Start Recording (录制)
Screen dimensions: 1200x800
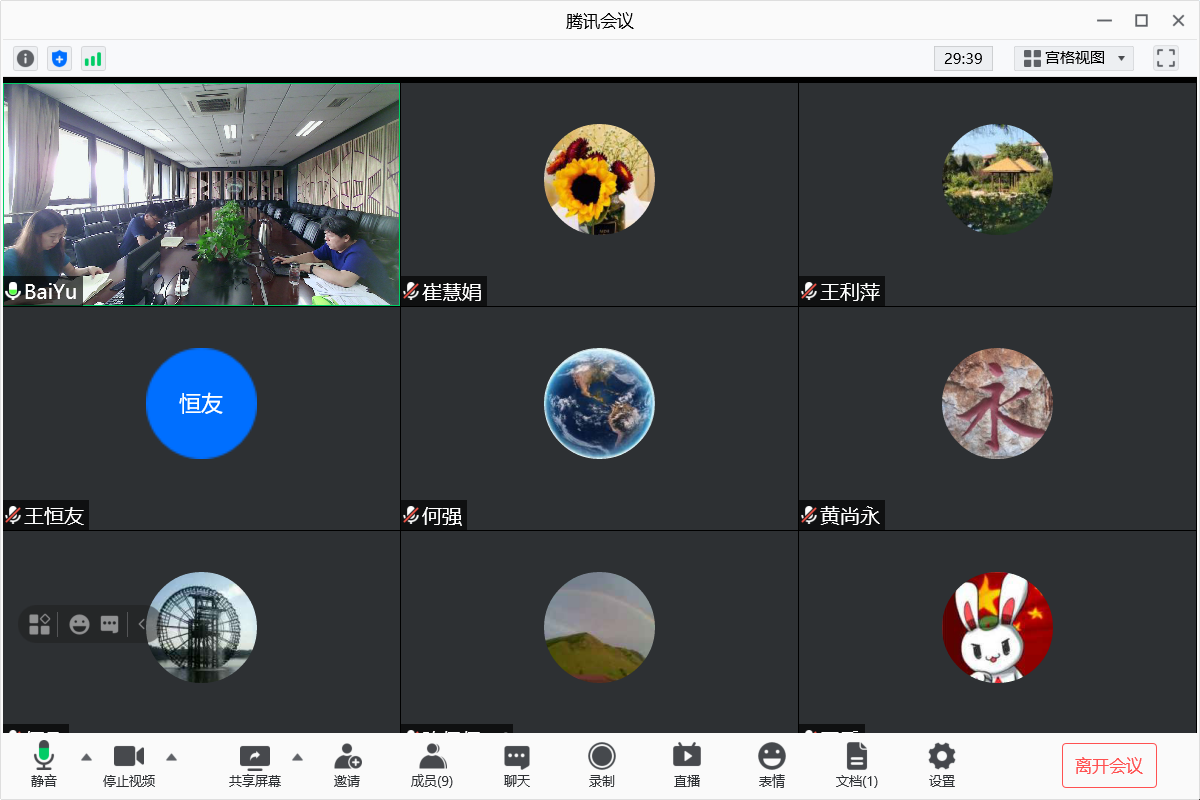pyautogui.click(x=602, y=765)
